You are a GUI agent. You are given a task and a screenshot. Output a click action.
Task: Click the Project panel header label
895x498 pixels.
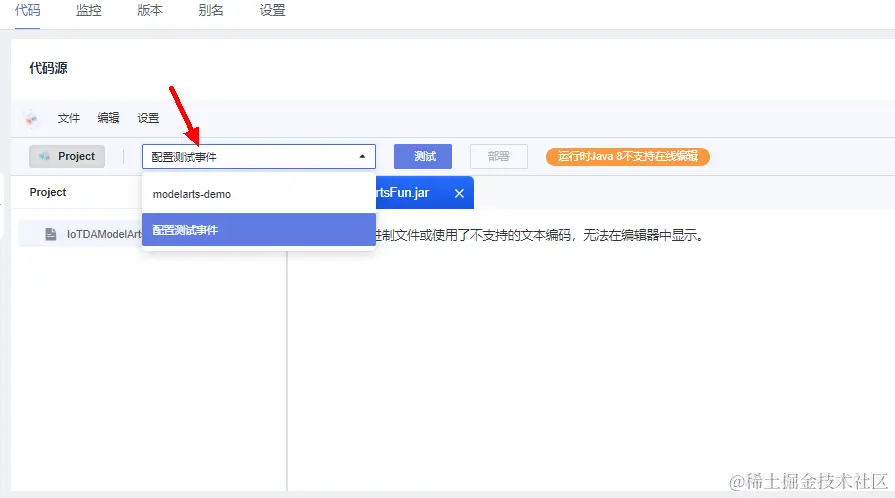(x=48, y=192)
